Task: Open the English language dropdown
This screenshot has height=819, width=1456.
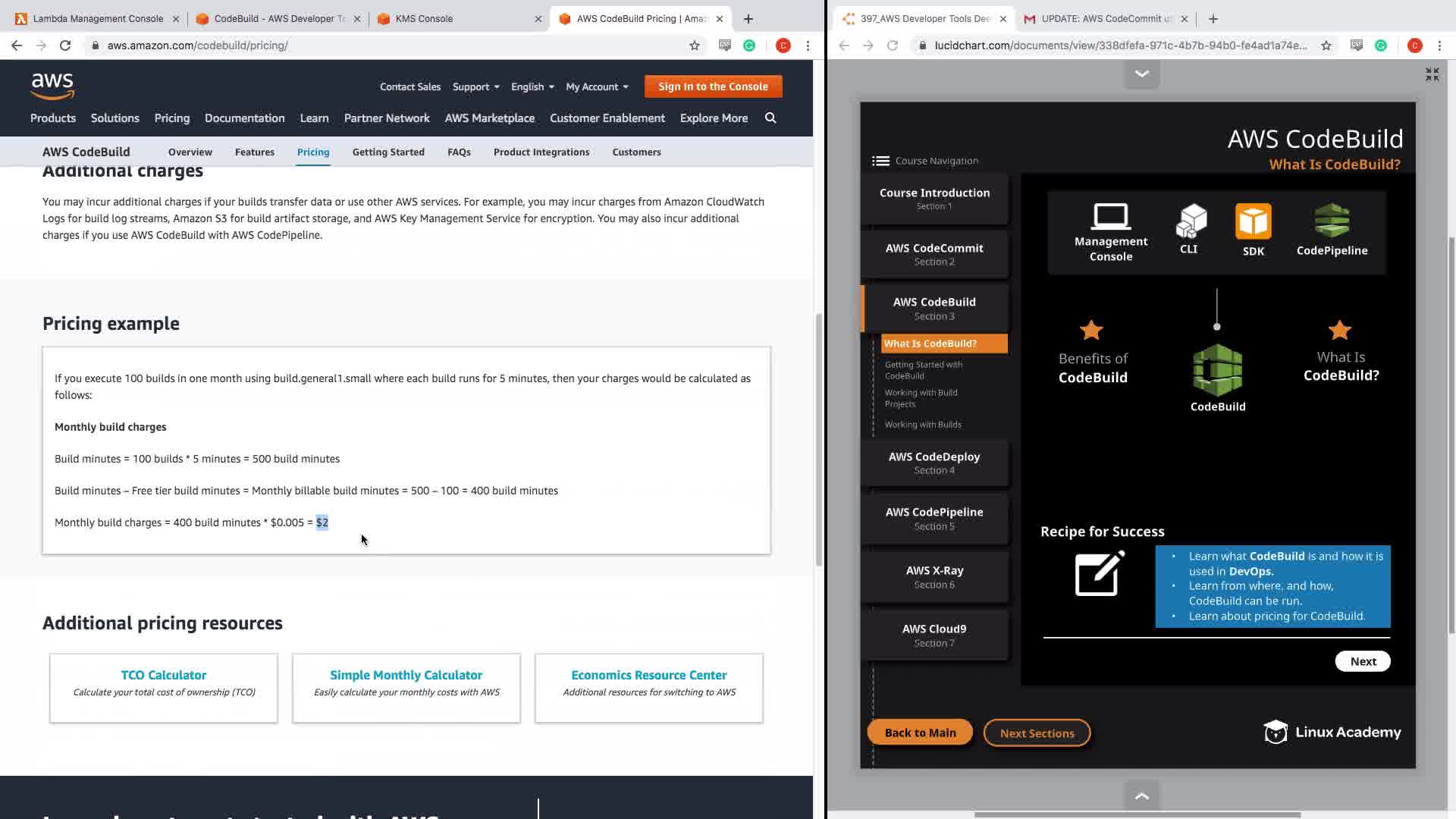Action: pyautogui.click(x=532, y=86)
